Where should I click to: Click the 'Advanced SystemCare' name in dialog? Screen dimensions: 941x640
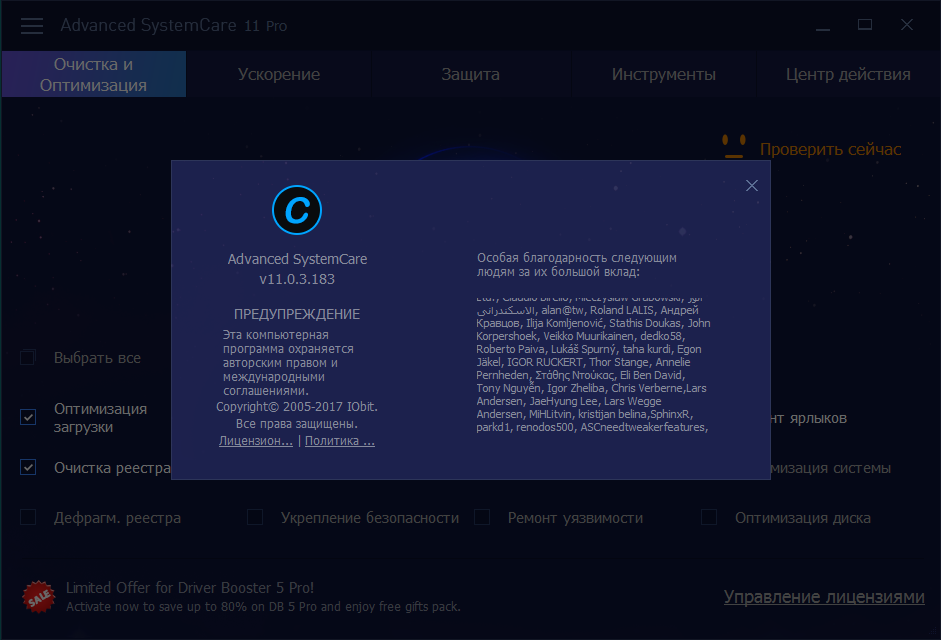[x=297, y=259]
